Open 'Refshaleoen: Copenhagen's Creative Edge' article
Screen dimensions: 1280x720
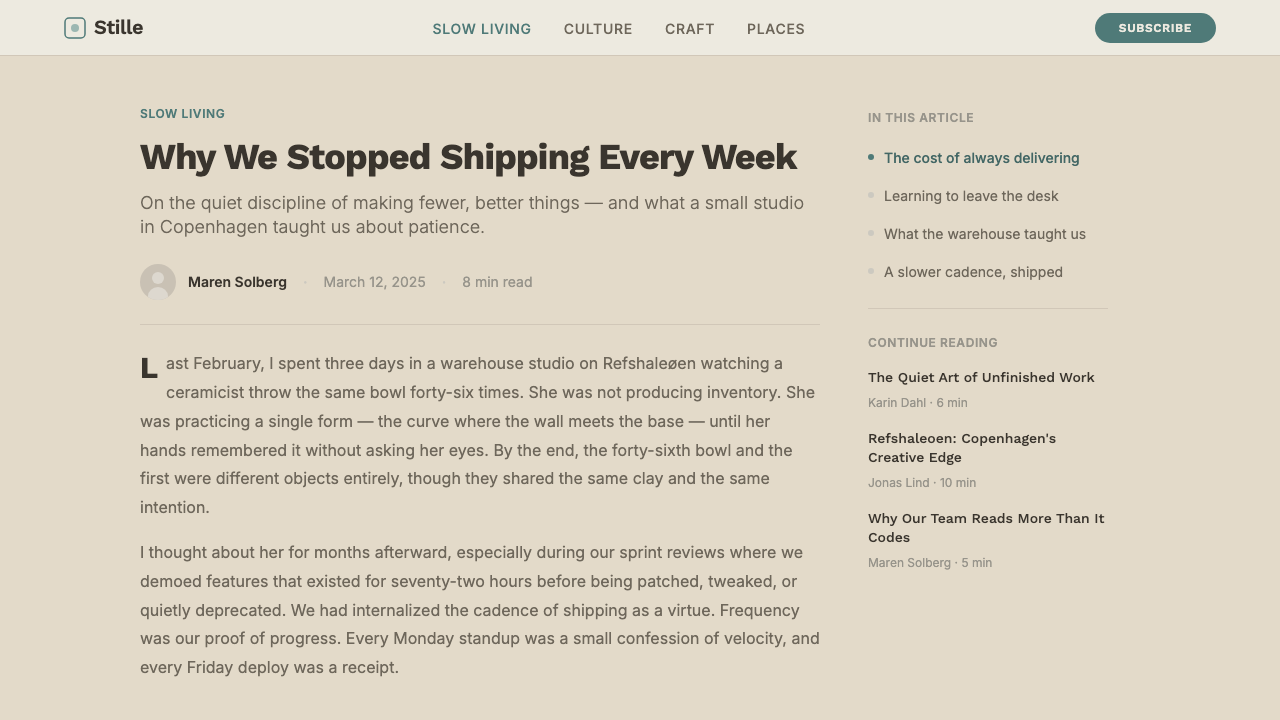[962, 448]
